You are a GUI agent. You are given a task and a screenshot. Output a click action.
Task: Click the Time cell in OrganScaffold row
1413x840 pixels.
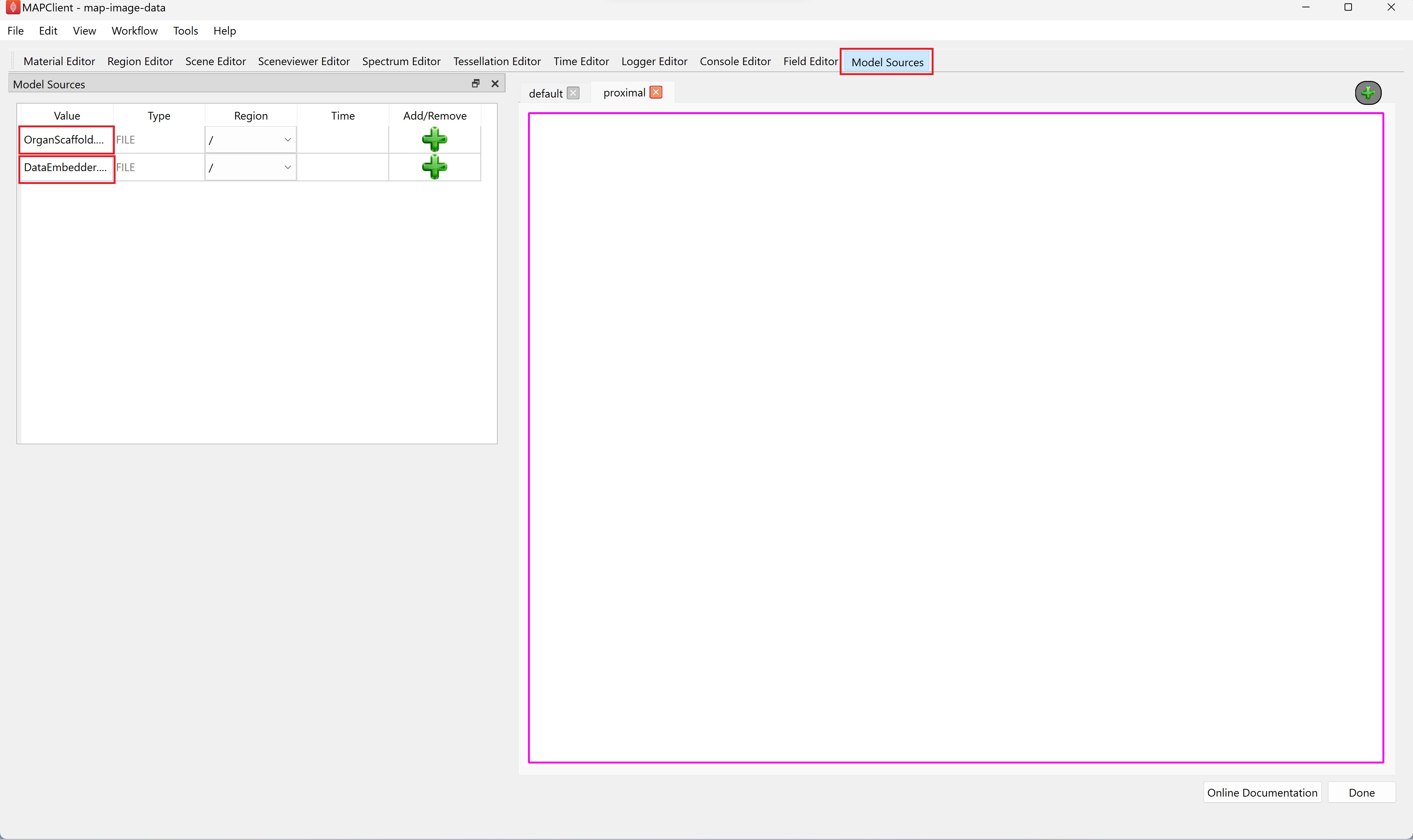pyautogui.click(x=343, y=139)
